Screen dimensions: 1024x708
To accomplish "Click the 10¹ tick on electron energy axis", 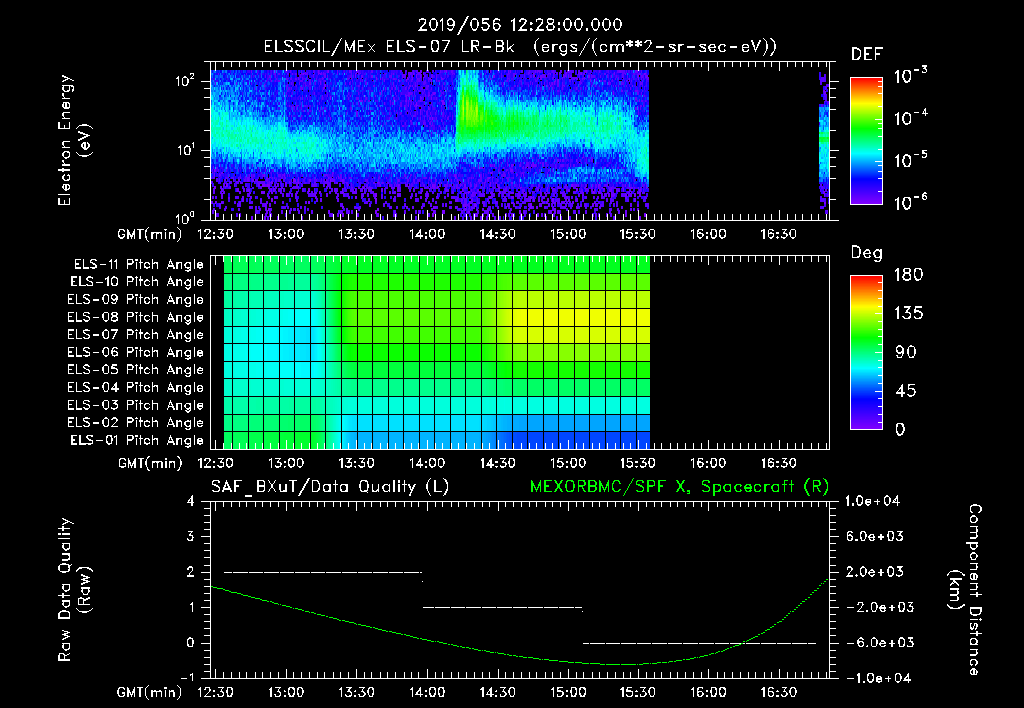I will tap(185, 150).
